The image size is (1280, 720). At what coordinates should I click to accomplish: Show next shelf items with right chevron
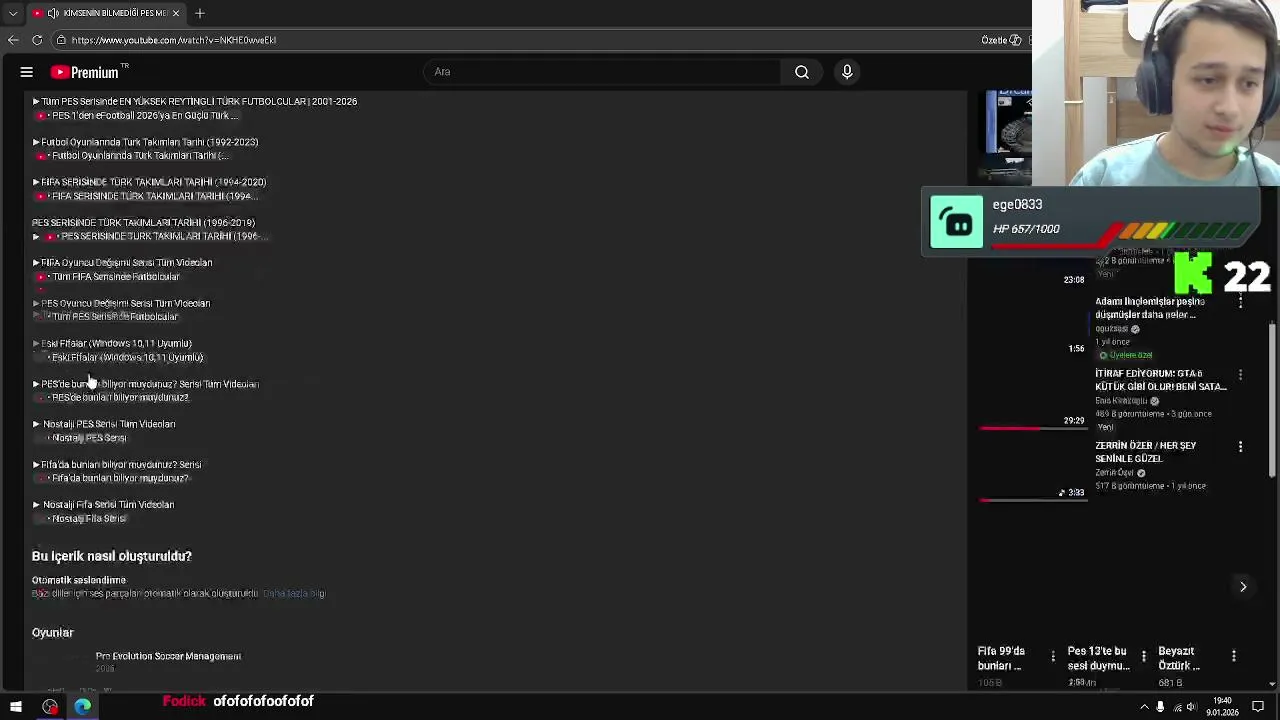coord(1243,587)
